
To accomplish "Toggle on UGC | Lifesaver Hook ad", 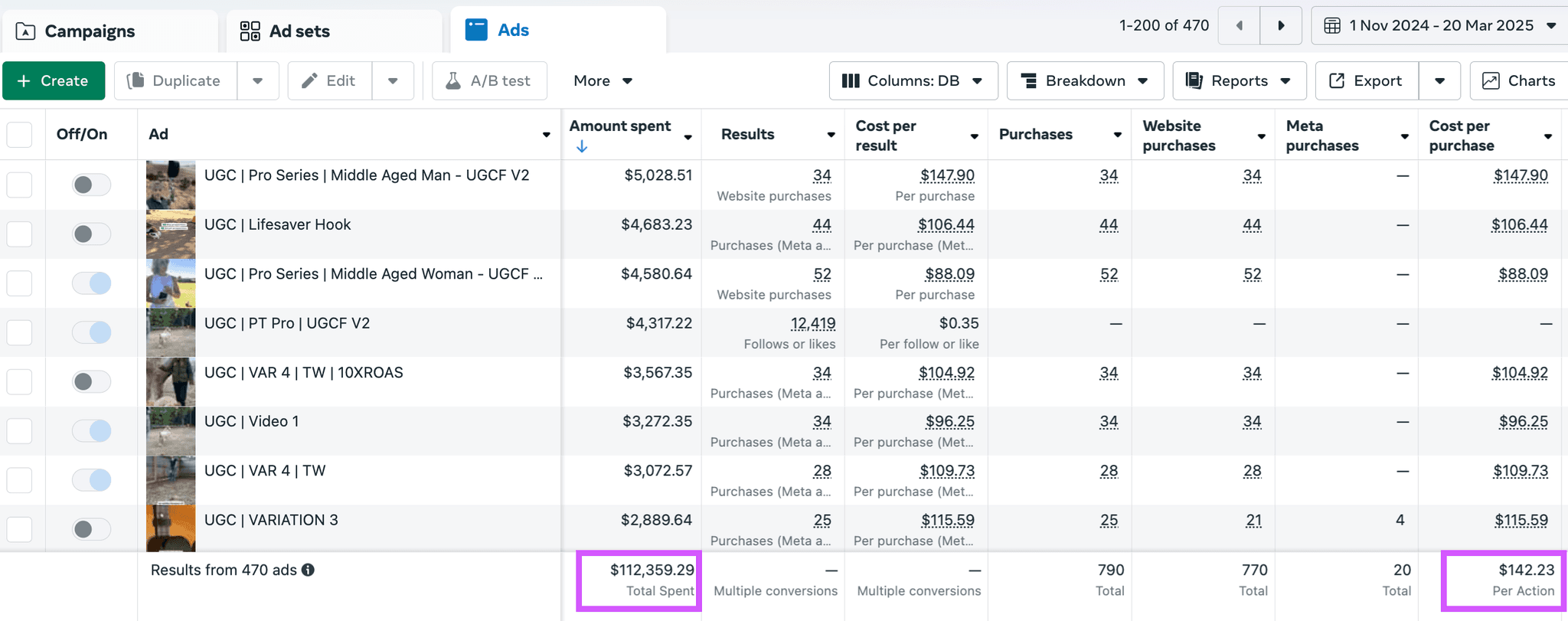I will (91, 234).
